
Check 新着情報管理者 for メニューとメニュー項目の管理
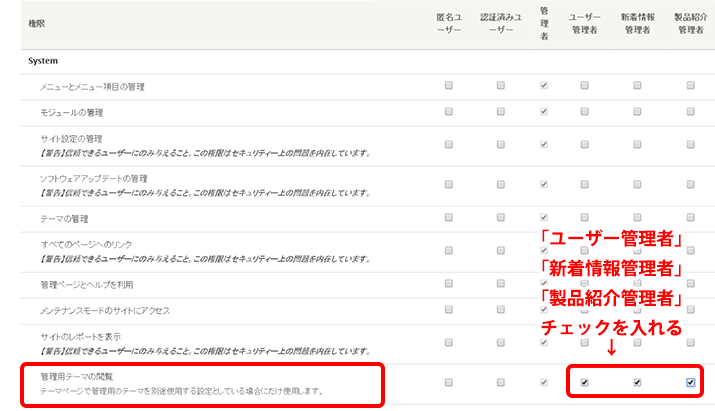[x=637, y=85]
